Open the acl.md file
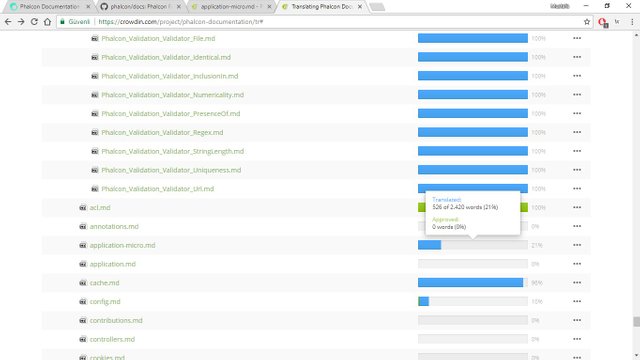Screen dimensions: 640x360 100,207
